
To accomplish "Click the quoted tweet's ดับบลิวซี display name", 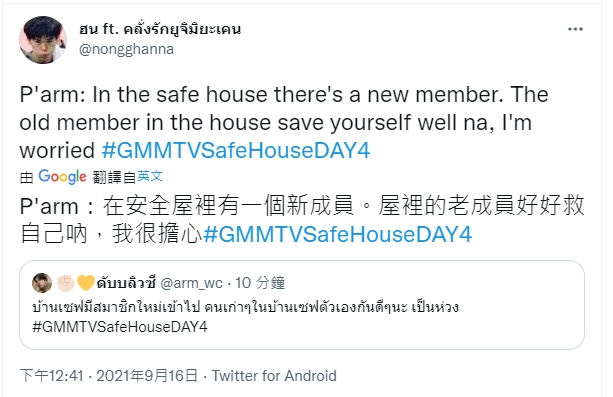I will [x=126, y=283].
